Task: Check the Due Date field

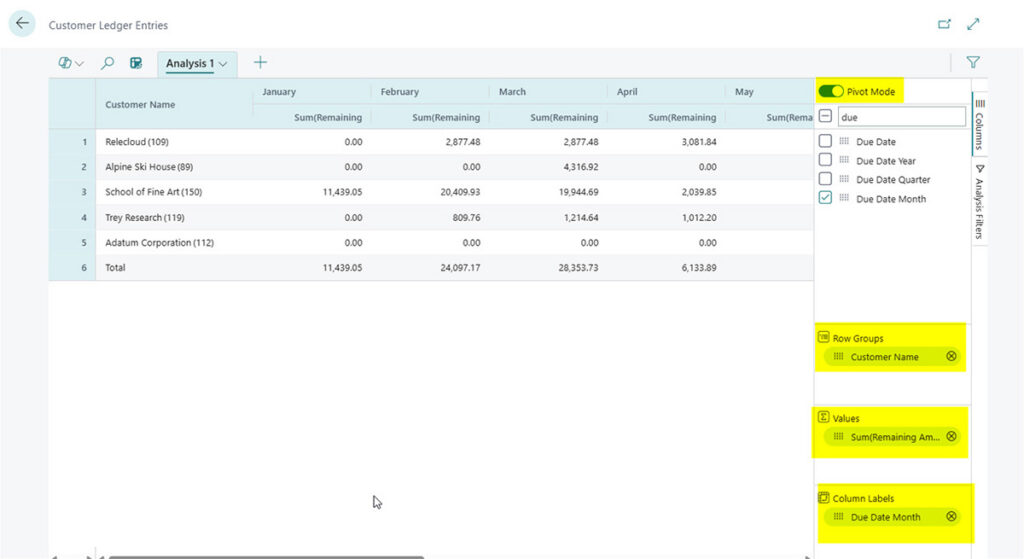Action: pyautogui.click(x=825, y=140)
